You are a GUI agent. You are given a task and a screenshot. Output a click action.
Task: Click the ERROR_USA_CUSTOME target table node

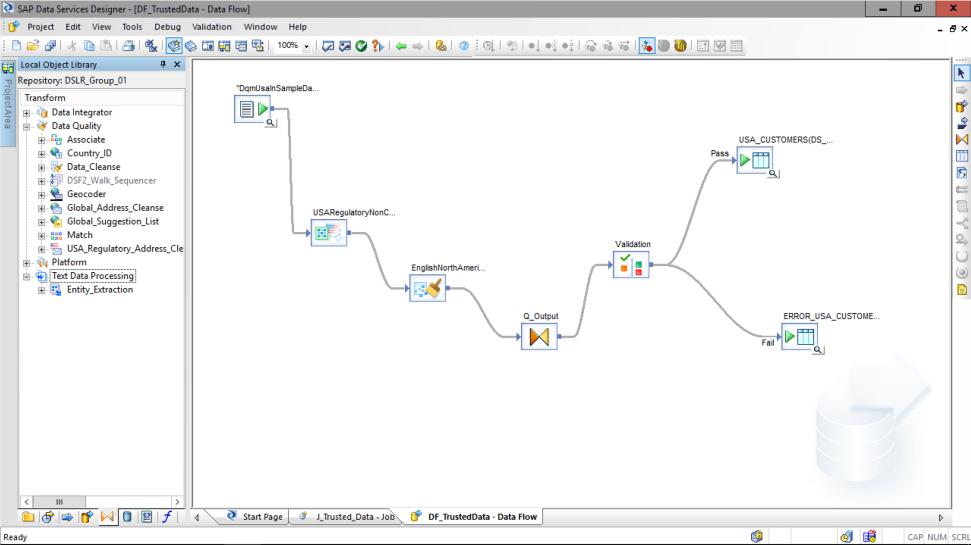click(x=799, y=336)
